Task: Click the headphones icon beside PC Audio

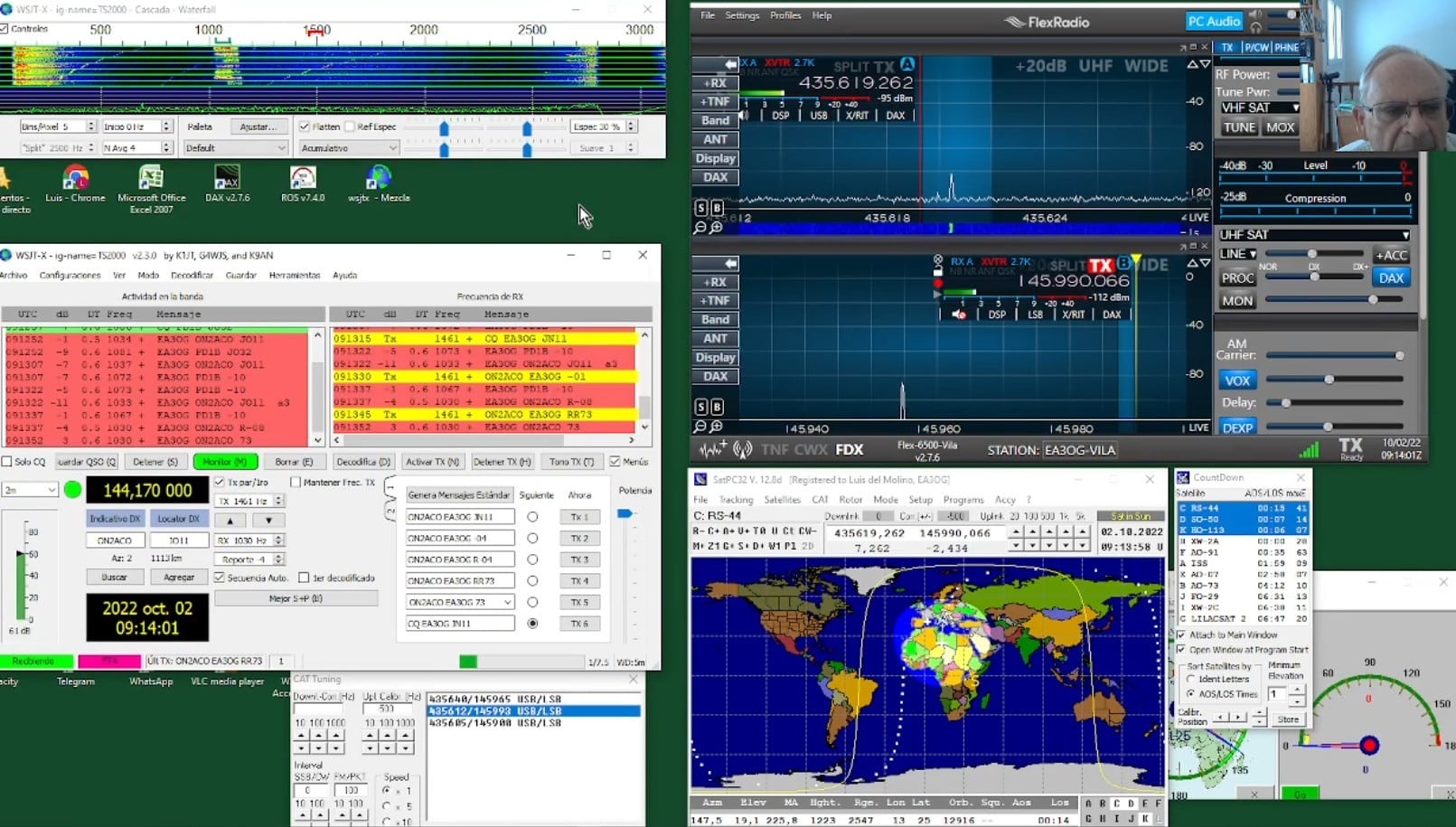Action: 1255,28
